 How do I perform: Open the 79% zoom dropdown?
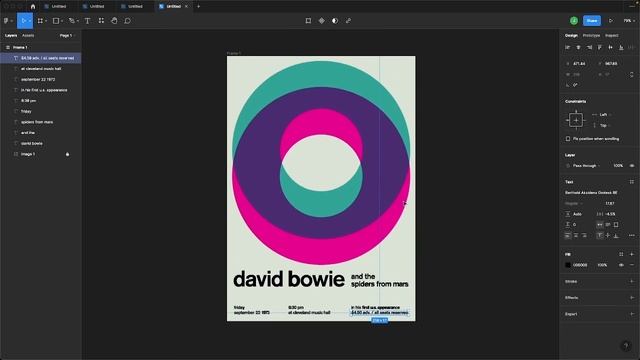[629, 20]
